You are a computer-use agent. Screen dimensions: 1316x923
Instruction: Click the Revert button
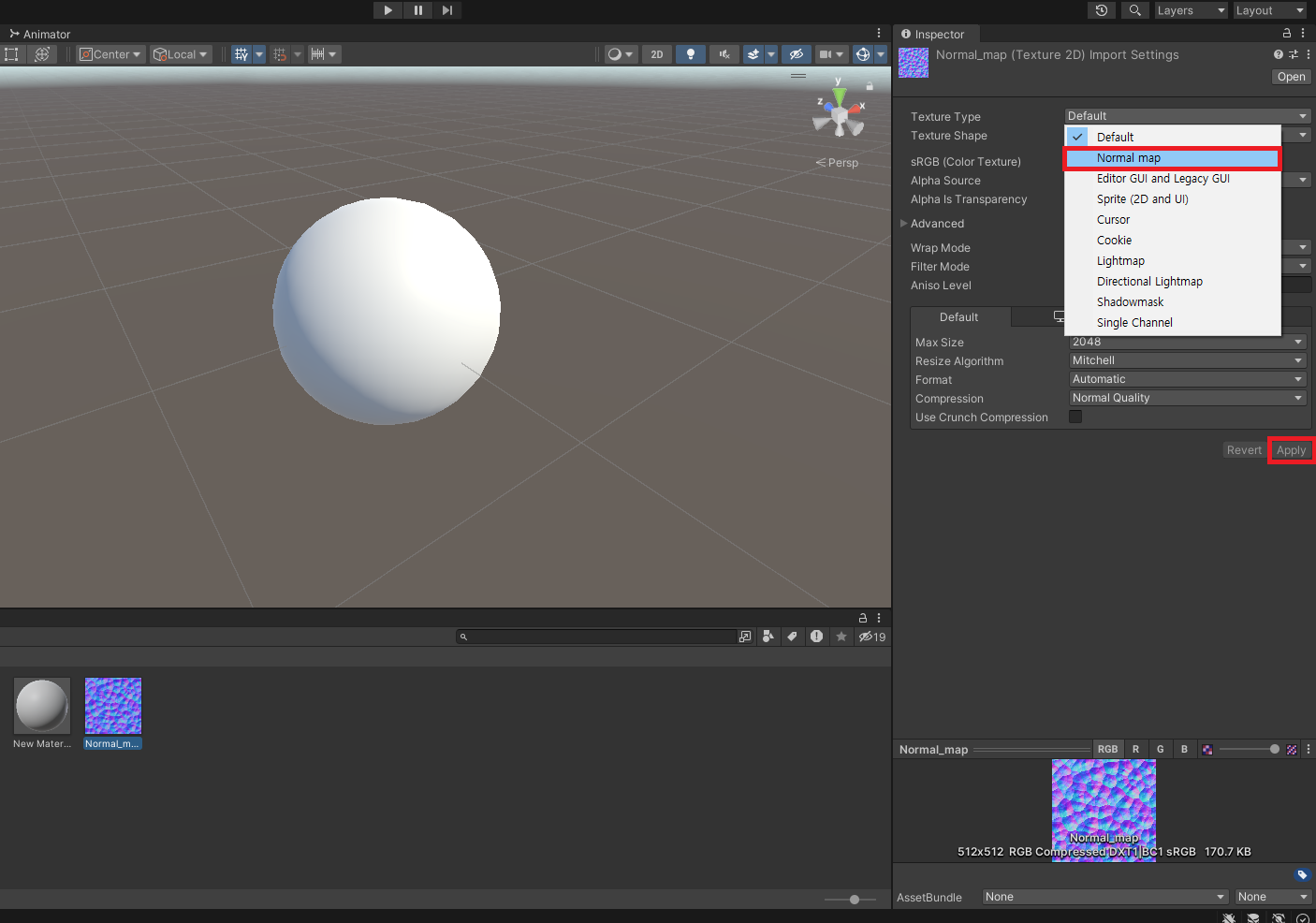click(x=1244, y=450)
